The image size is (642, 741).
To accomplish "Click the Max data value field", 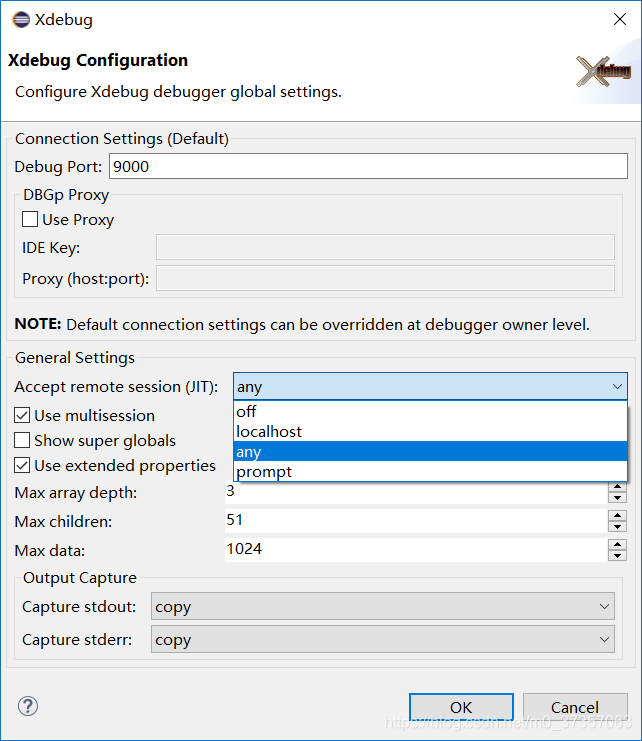I will [416, 550].
